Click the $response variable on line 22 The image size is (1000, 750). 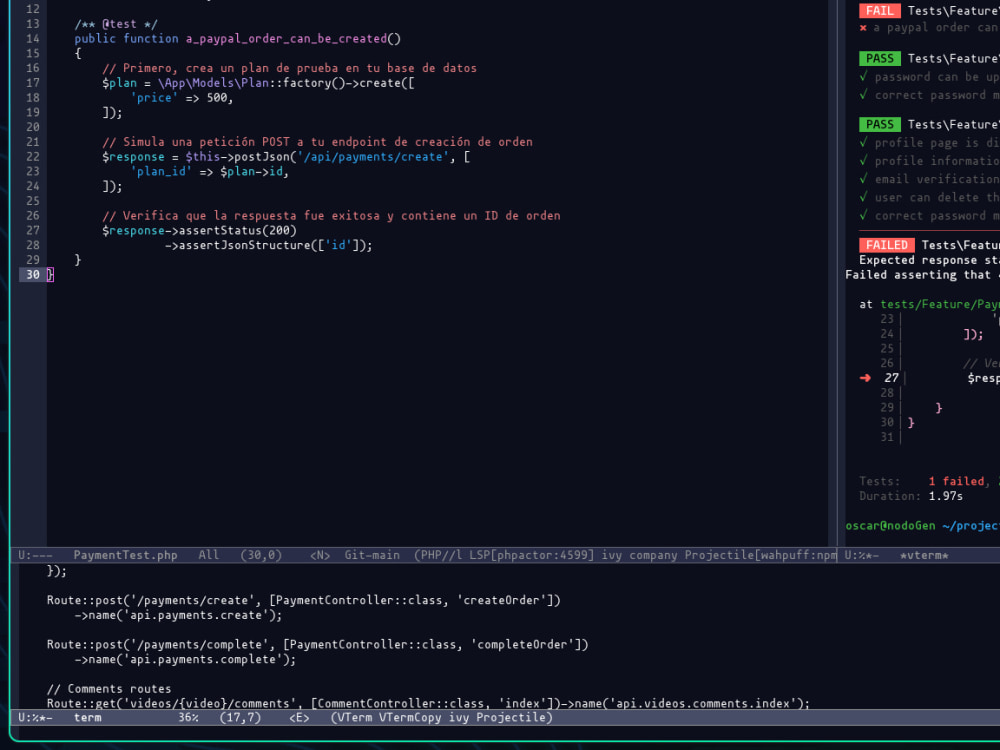(x=133, y=156)
